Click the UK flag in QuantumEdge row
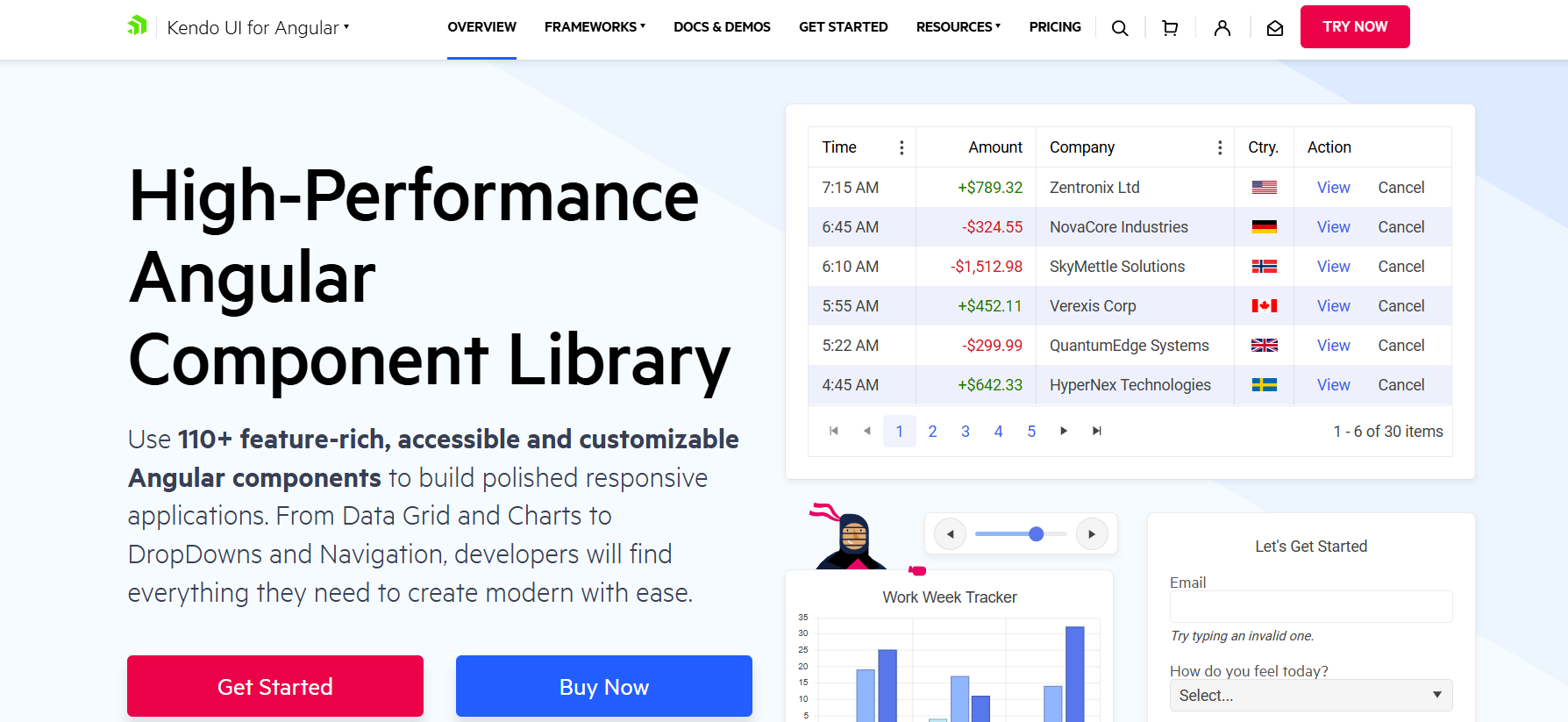 [1264, 346]
